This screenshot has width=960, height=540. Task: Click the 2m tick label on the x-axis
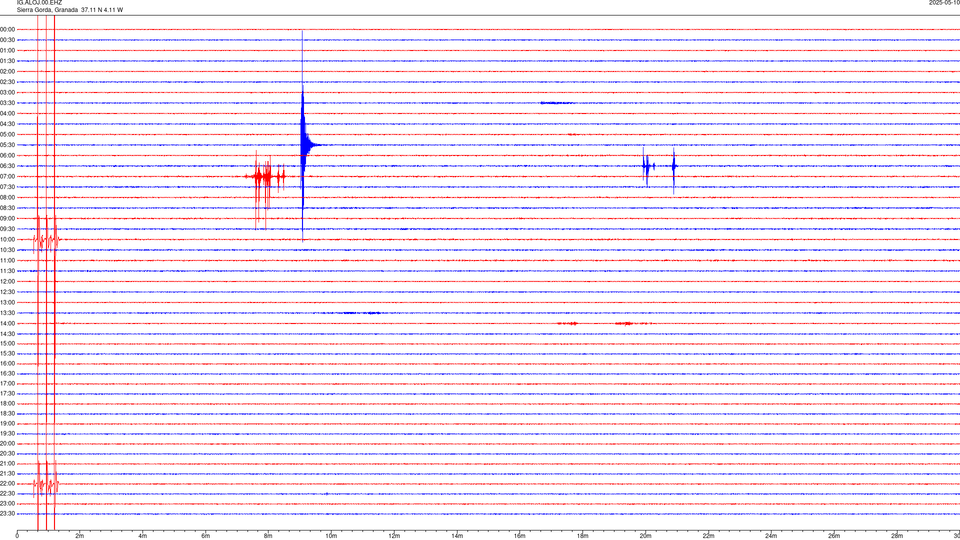(x=80, y=536)
